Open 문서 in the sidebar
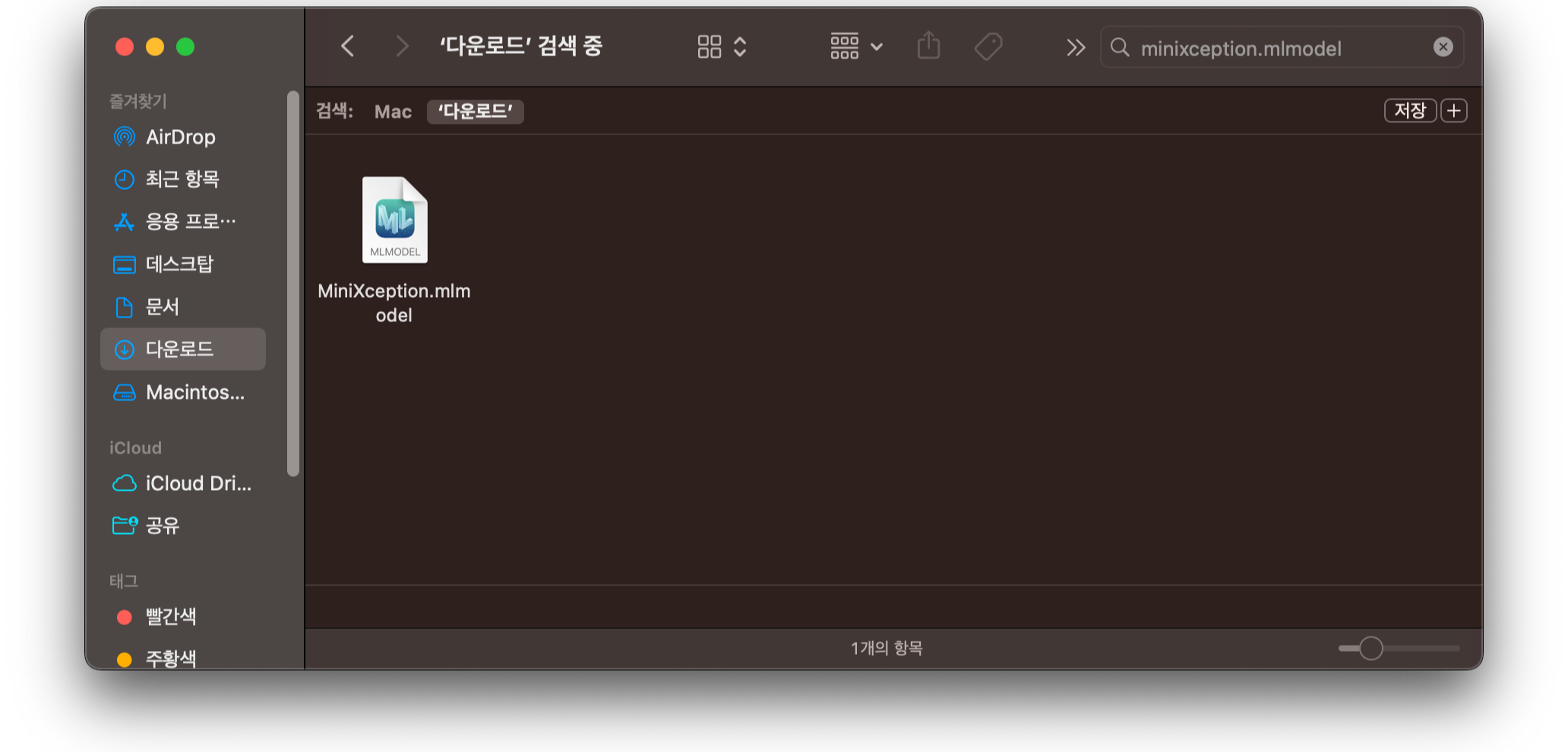Viewport: 1568px width, 752px height. 182,307
